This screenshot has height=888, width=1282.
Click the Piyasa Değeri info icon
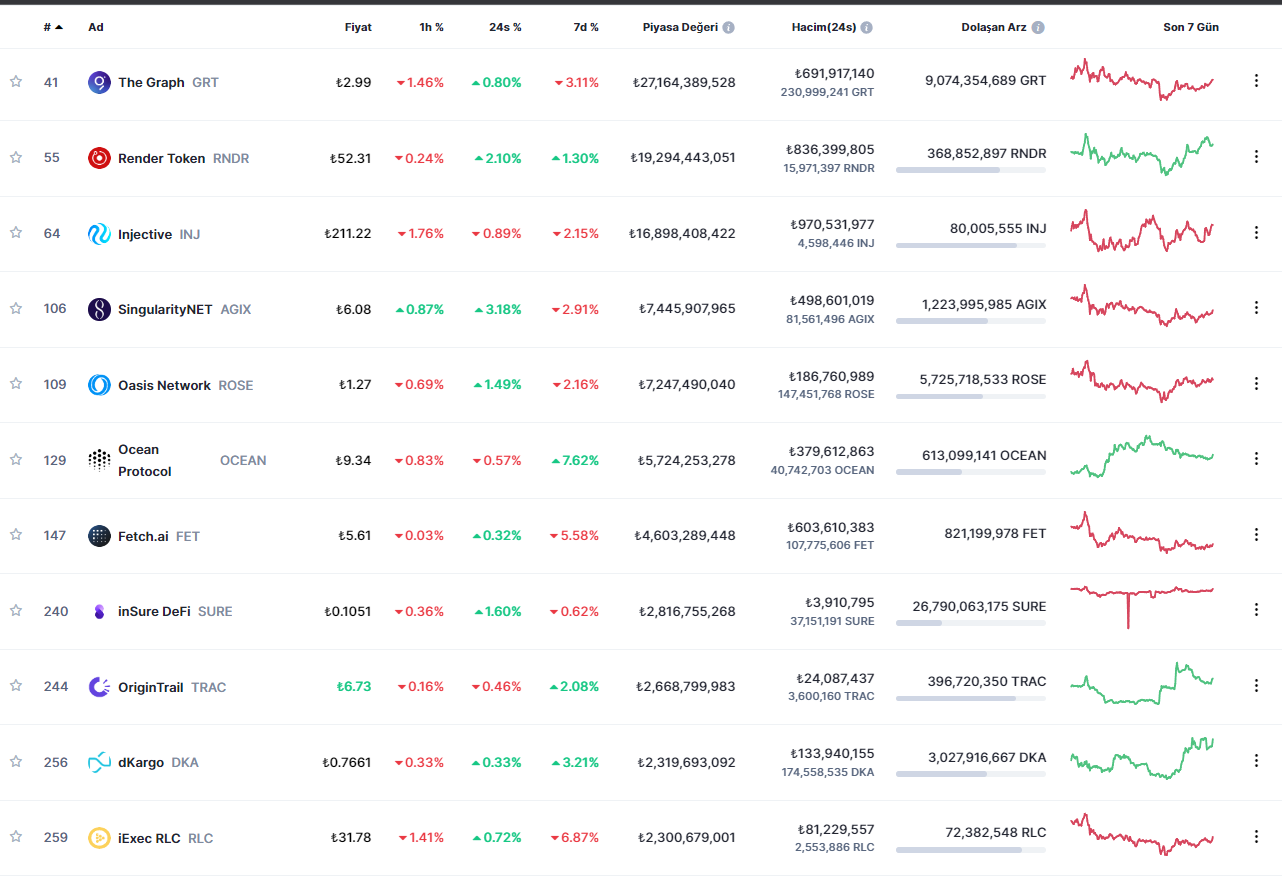[729, 28]
